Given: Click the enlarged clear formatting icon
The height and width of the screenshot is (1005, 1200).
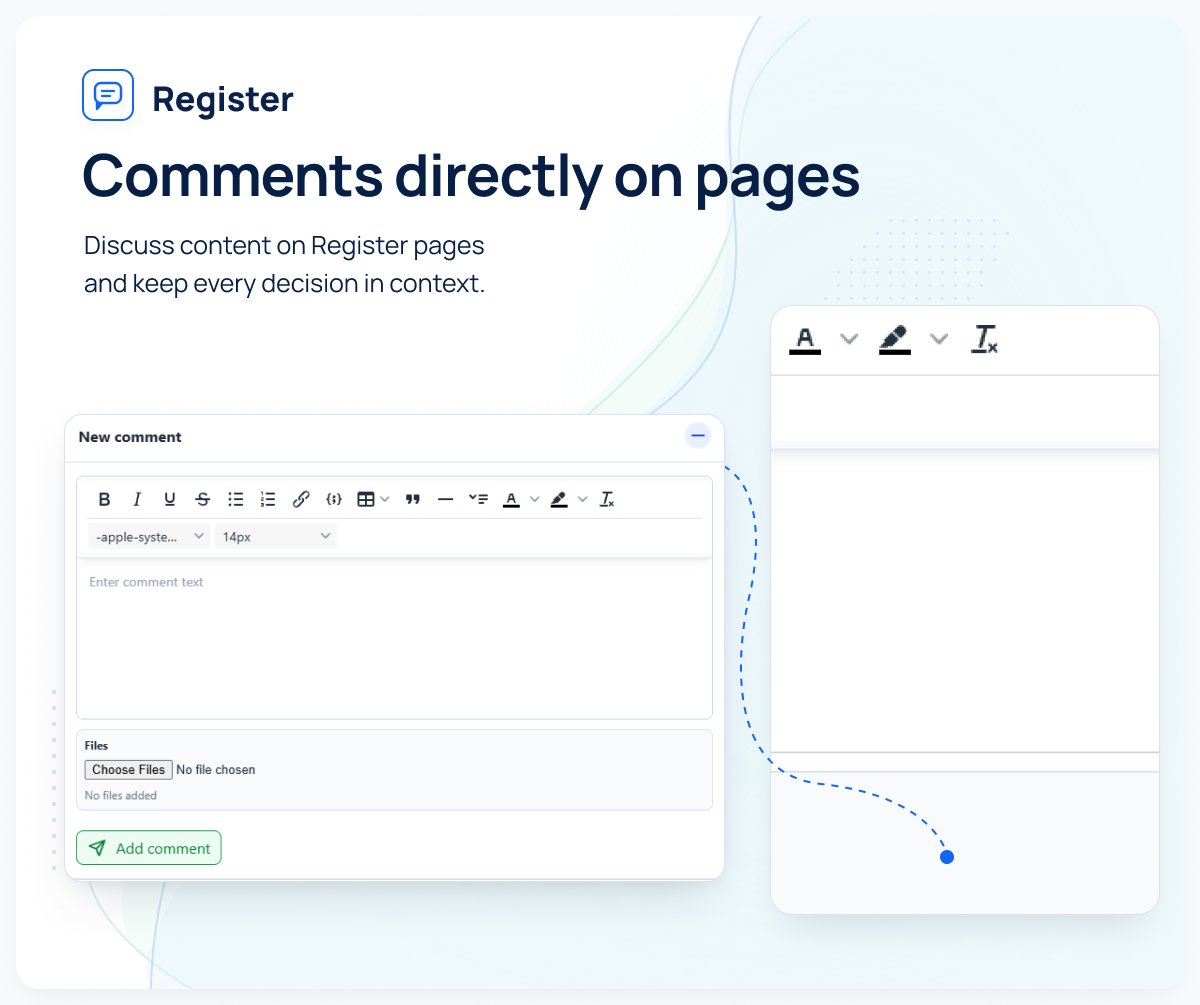Looking at the screenshot, I should click(x=985, y=339).
